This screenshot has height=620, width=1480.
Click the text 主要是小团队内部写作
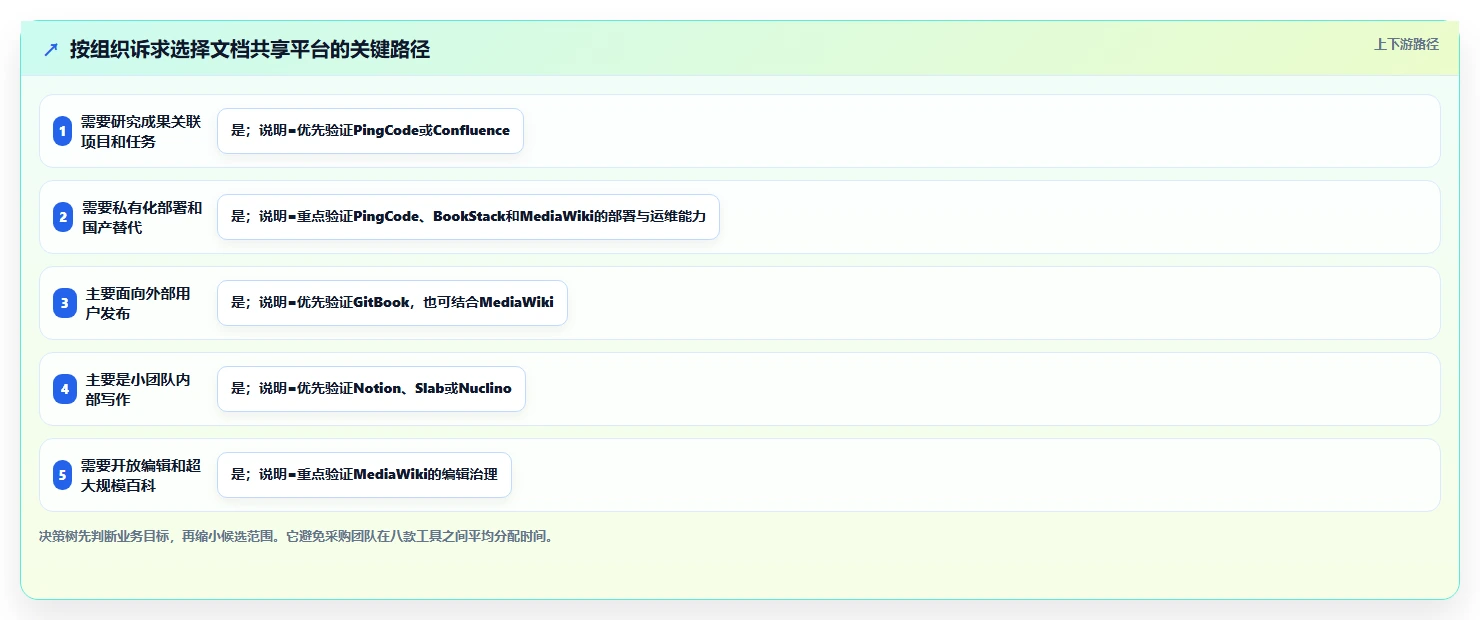coord(138,389)
